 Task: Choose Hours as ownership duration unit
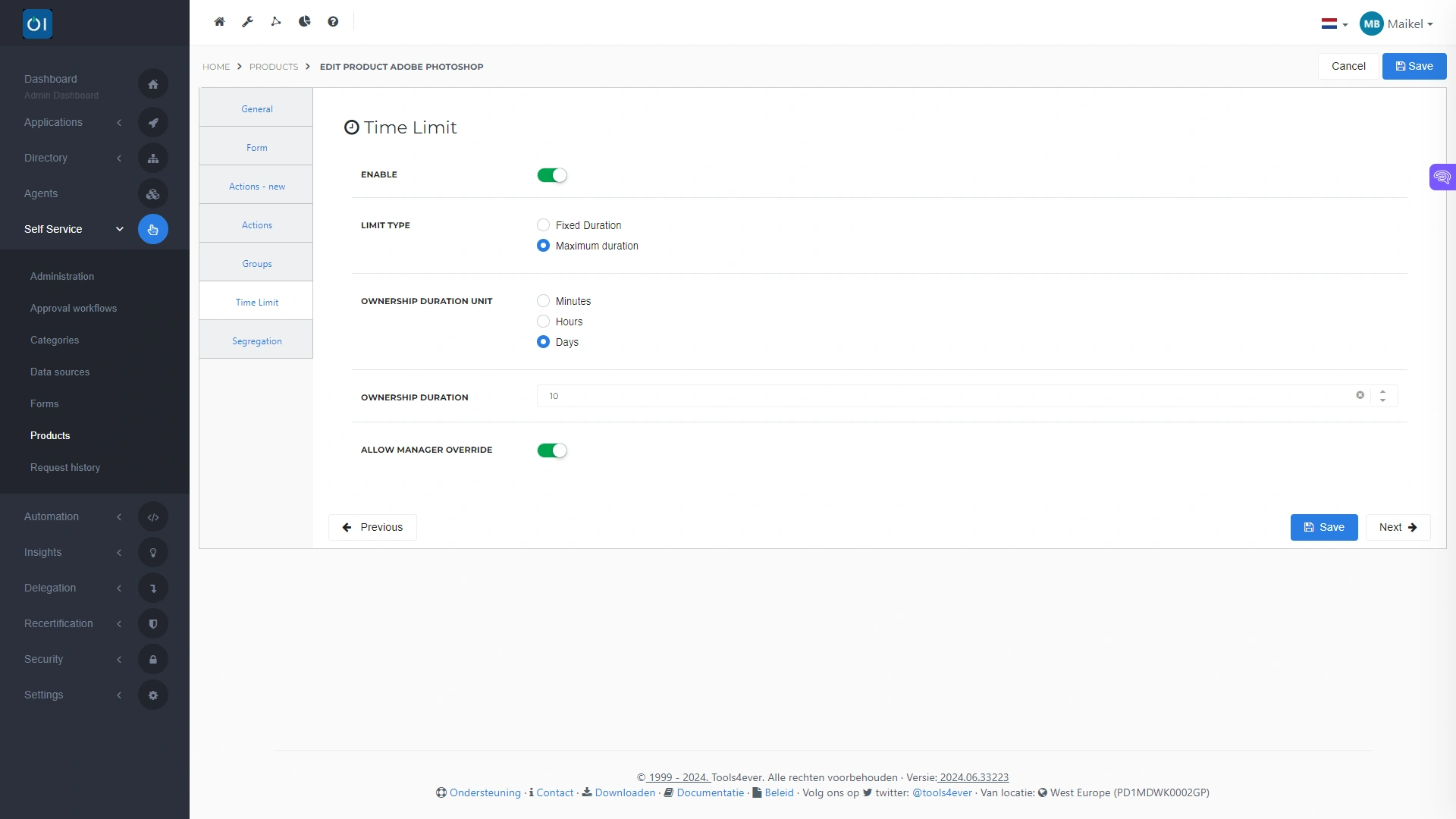(543, 322)
